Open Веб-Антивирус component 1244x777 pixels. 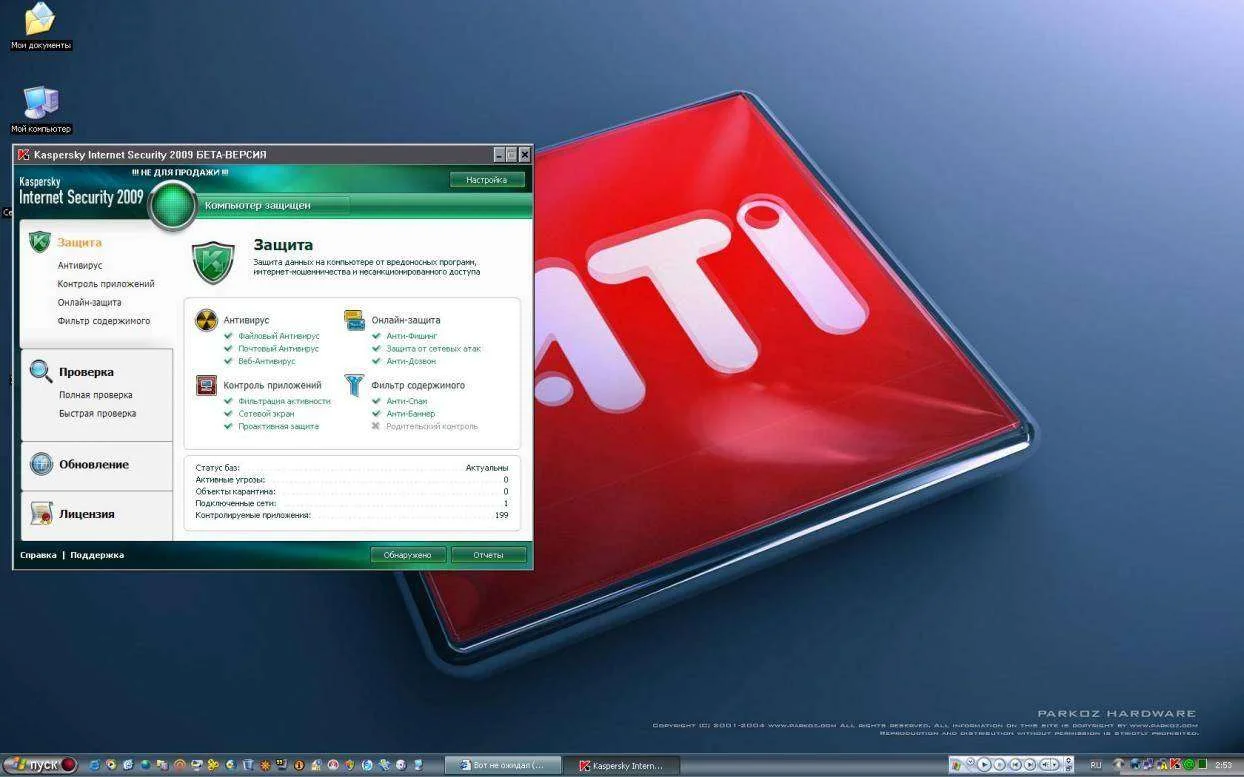pyautogui.click(x=267, y=361)
